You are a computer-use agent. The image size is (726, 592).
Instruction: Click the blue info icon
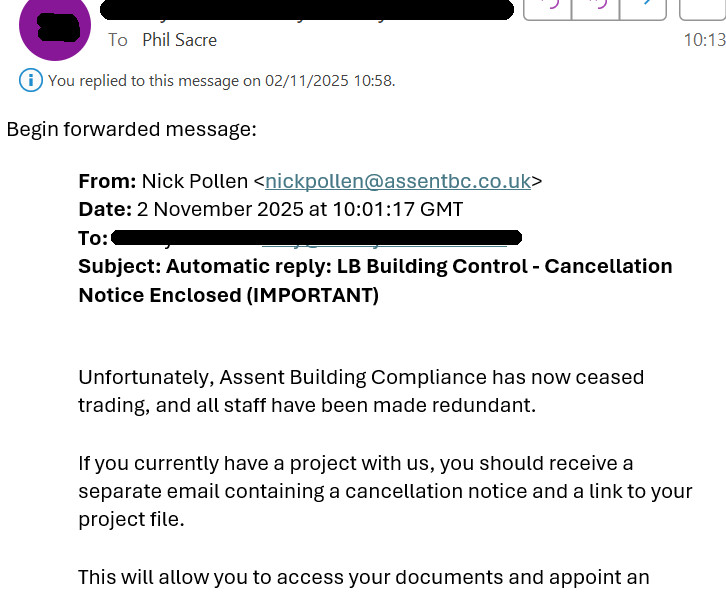click(31, 80)
